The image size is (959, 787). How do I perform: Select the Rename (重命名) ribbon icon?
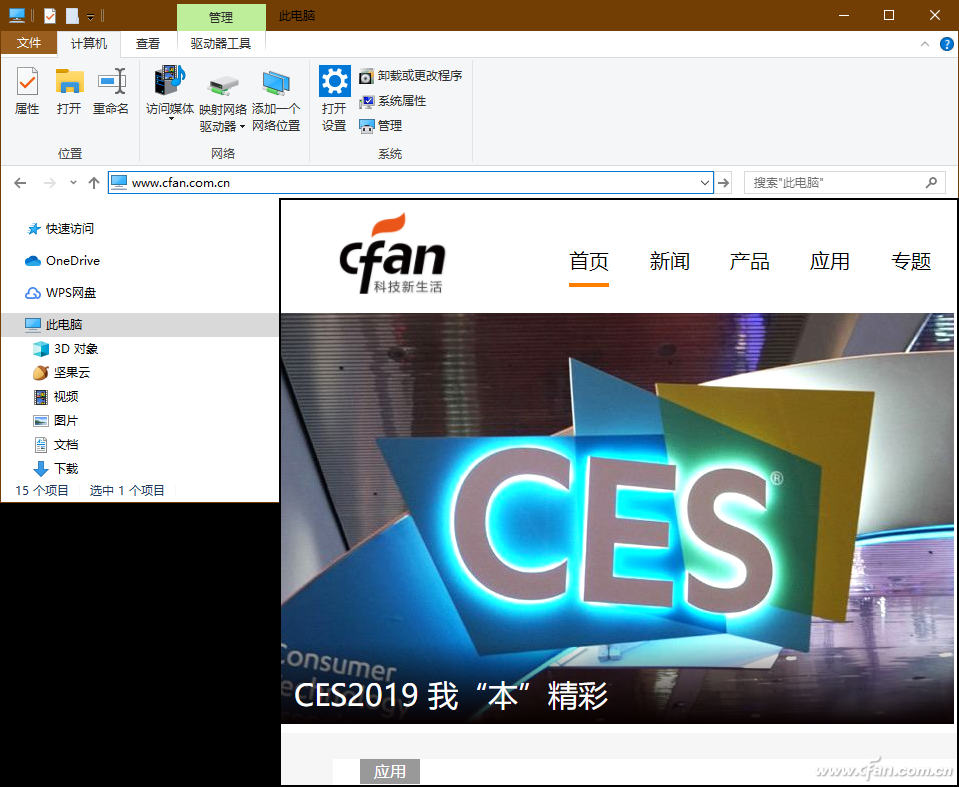pos(111,91)
